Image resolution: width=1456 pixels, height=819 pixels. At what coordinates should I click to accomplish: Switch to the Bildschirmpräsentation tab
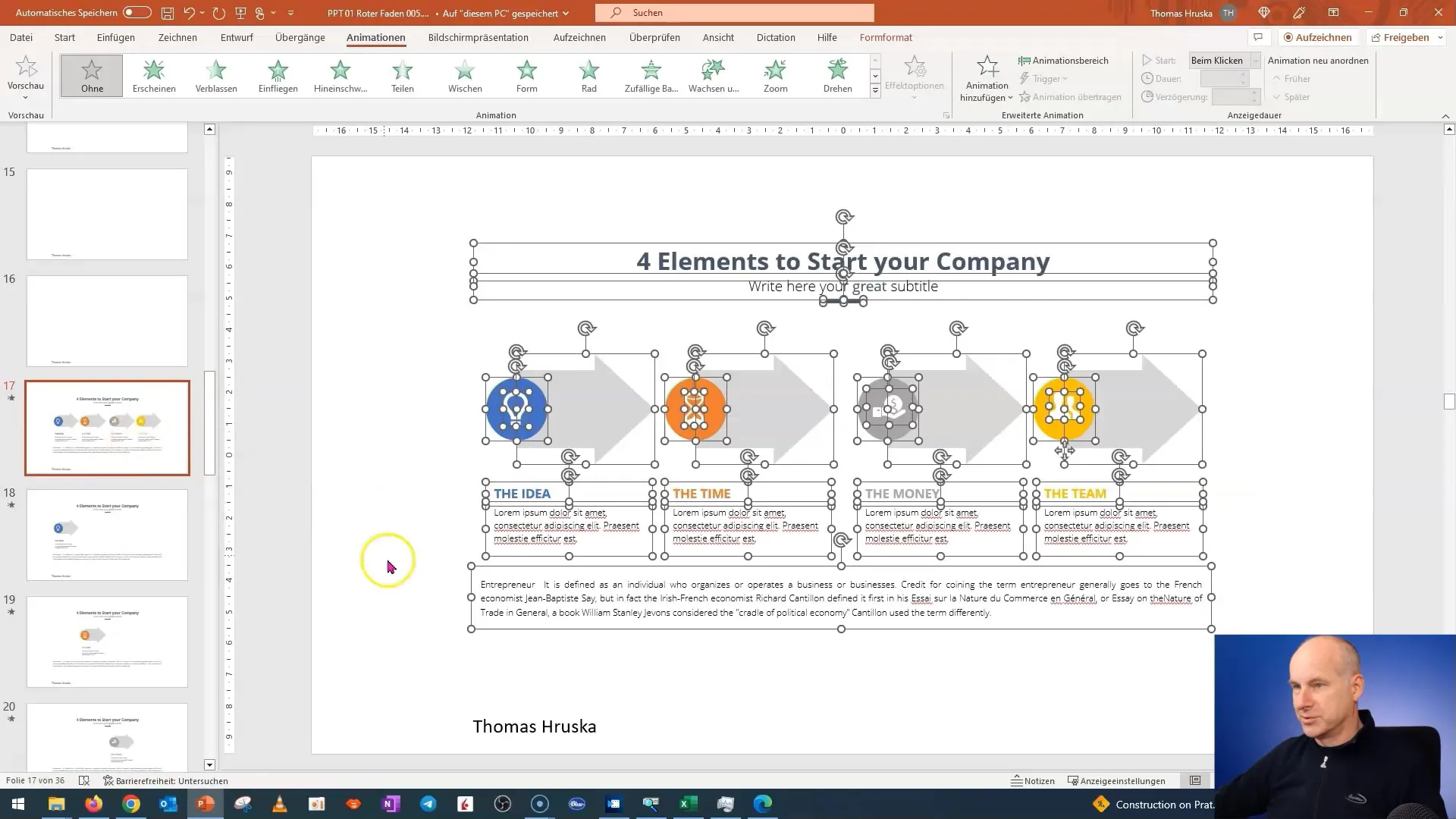point(479,37)
